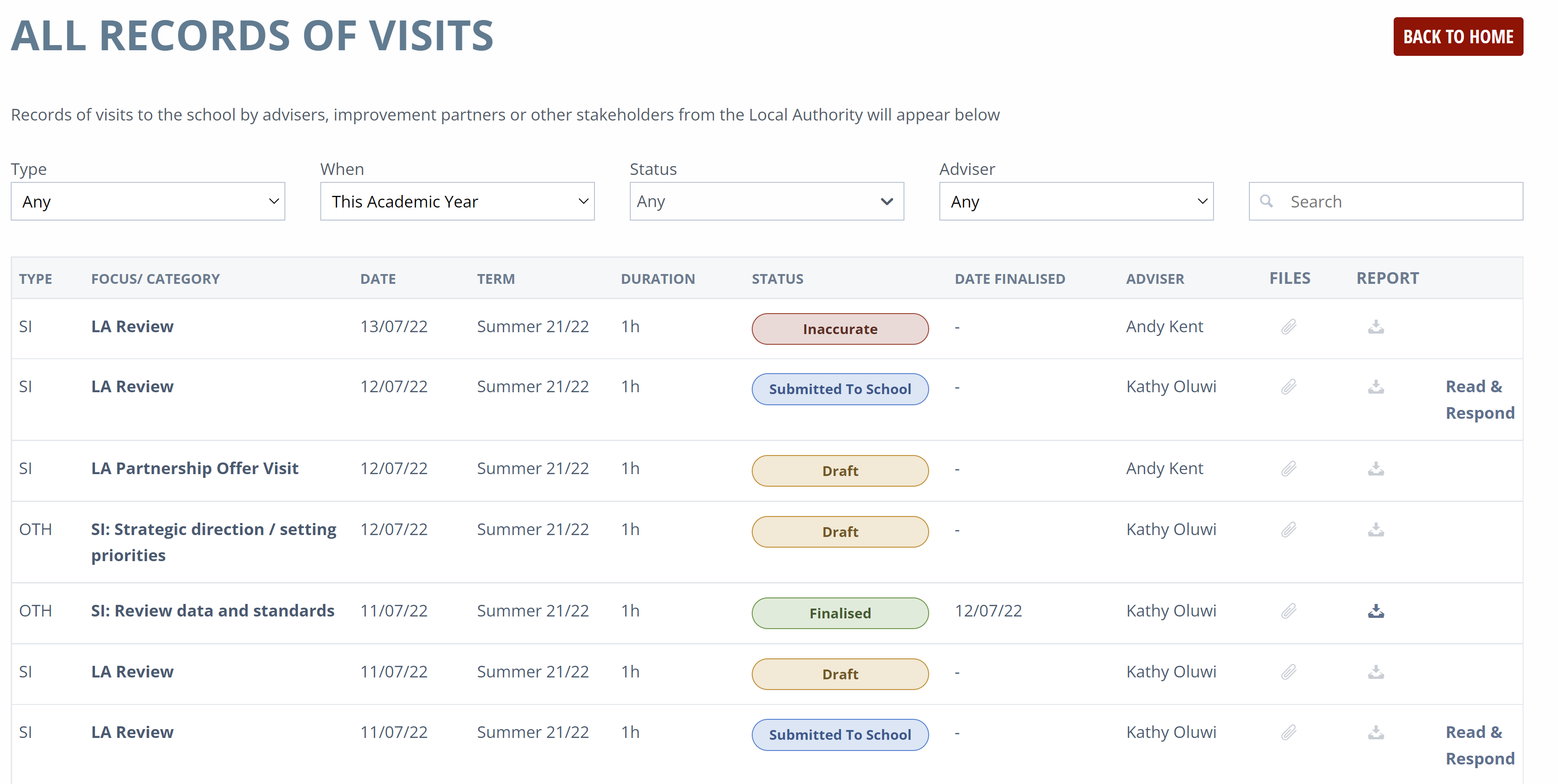The height and width of the screenshot is (784, 1558).
Task: Click the date 13/07/22 in the first row
Action: click(393, 327)
